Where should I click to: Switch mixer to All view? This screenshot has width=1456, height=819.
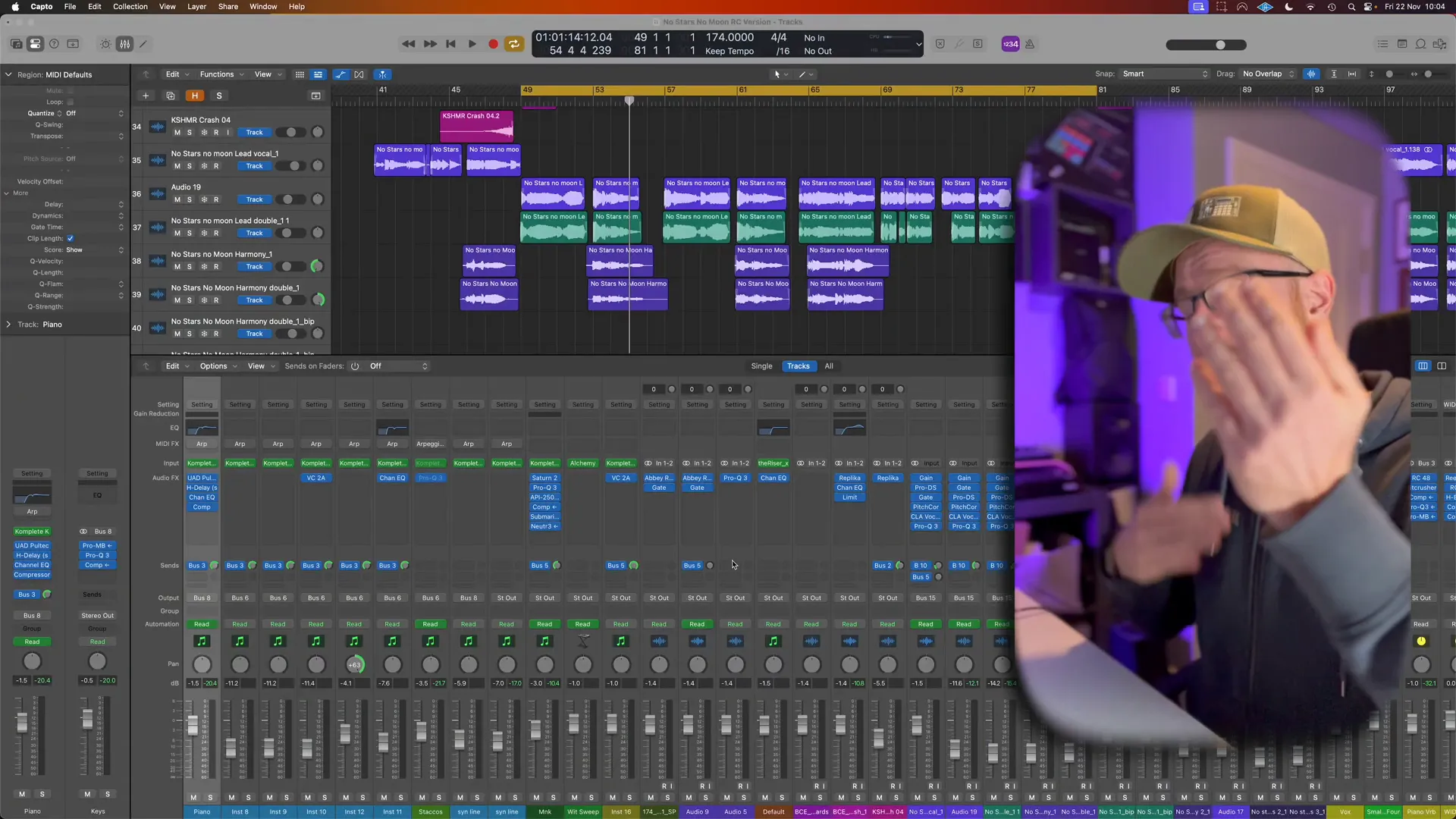coord(829,366)
